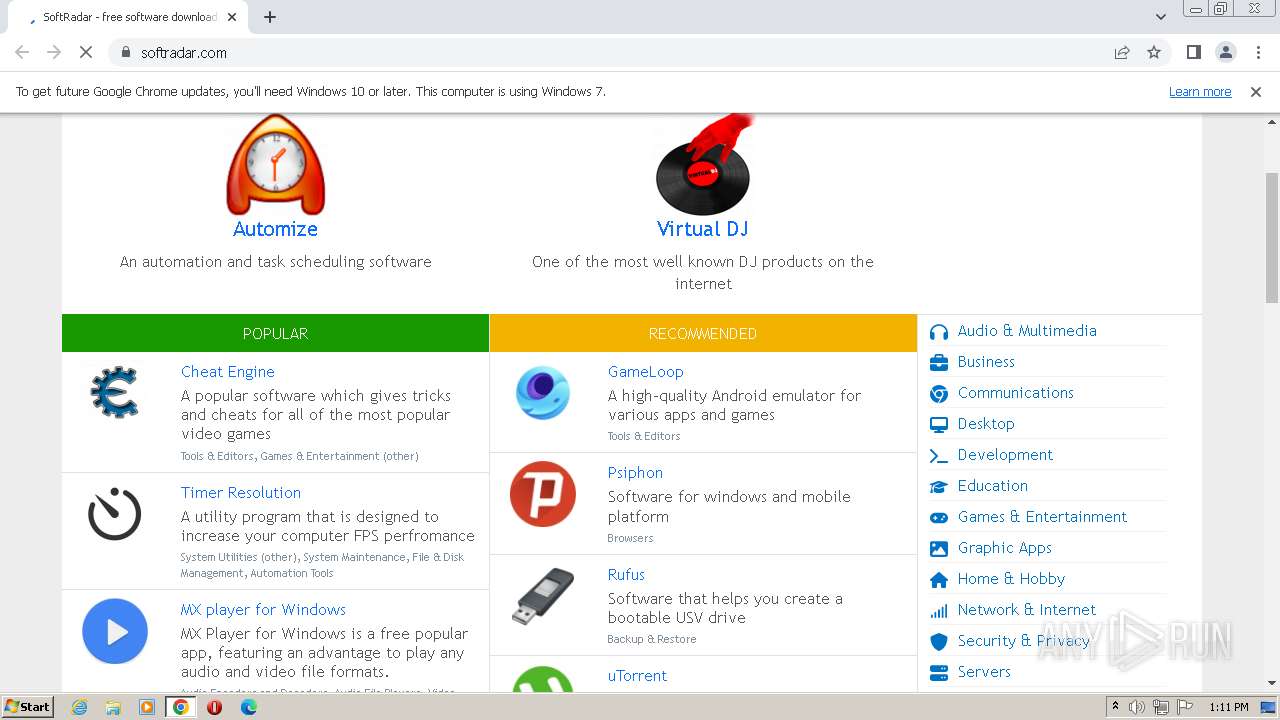Open the Virtual DJ title link
Image resolution: width=1280 pixels, height=720 pixels.
[x=703, y=229]
